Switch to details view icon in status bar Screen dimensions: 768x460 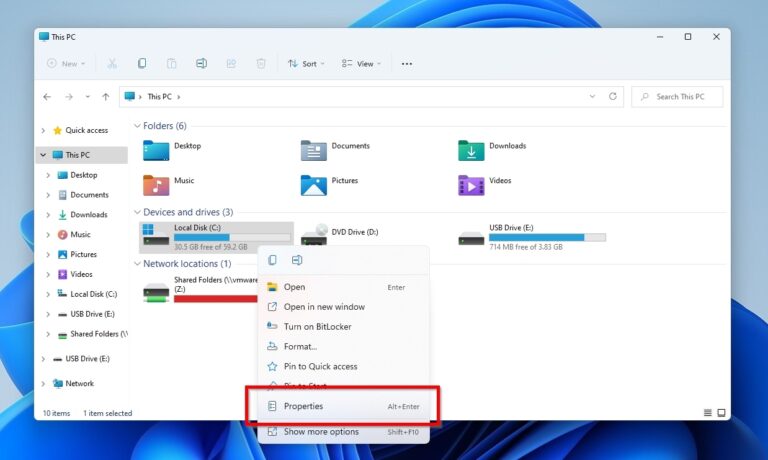click(708, 413)
